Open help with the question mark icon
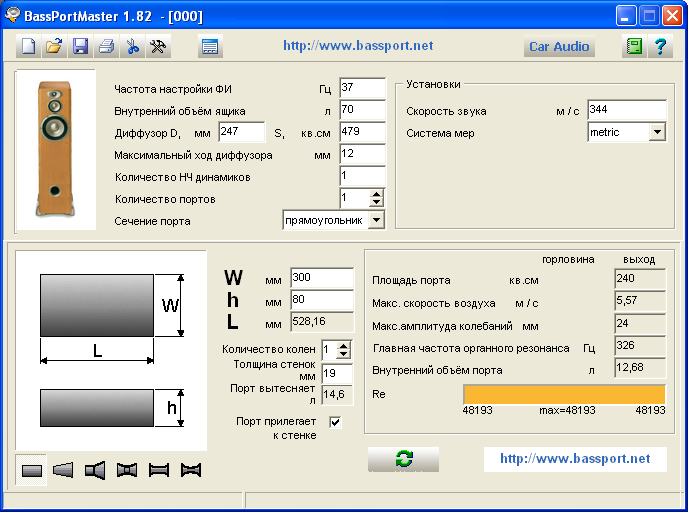 tap(660, 46)
